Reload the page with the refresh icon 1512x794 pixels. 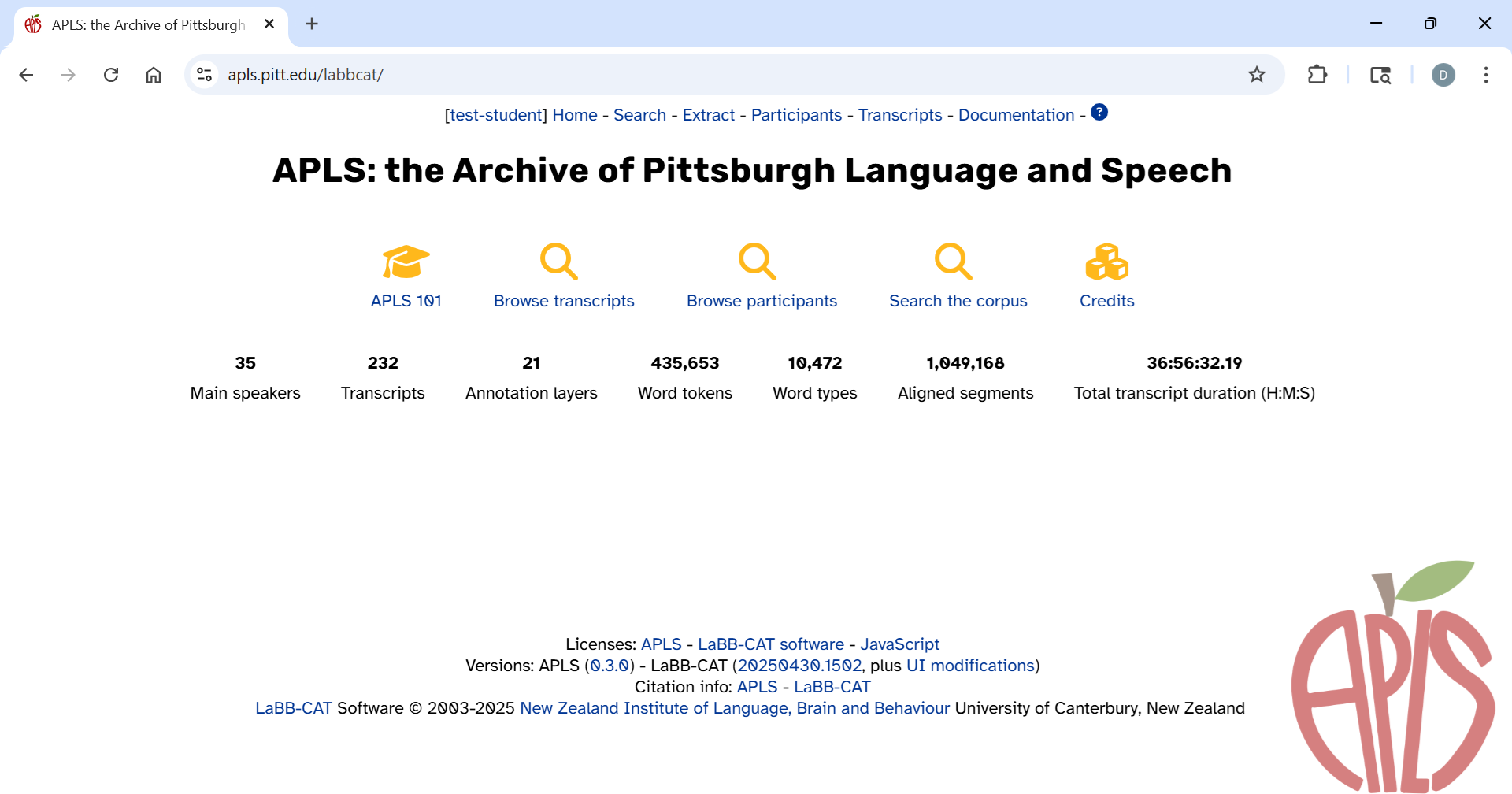pos(111,75)
